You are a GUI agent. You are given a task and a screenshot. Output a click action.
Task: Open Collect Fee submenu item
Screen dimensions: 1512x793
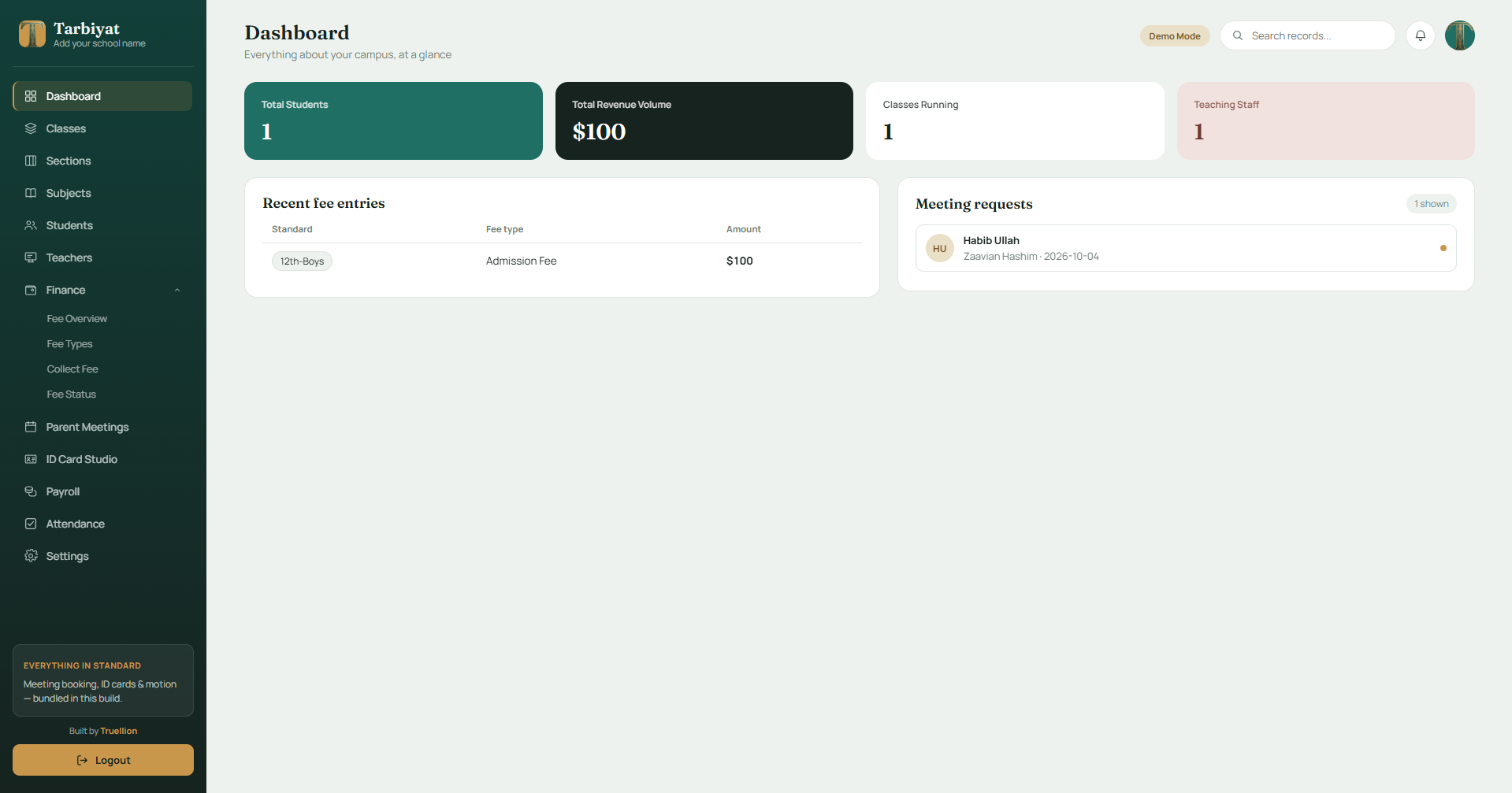pyautogui.click(x=72, y=369)
